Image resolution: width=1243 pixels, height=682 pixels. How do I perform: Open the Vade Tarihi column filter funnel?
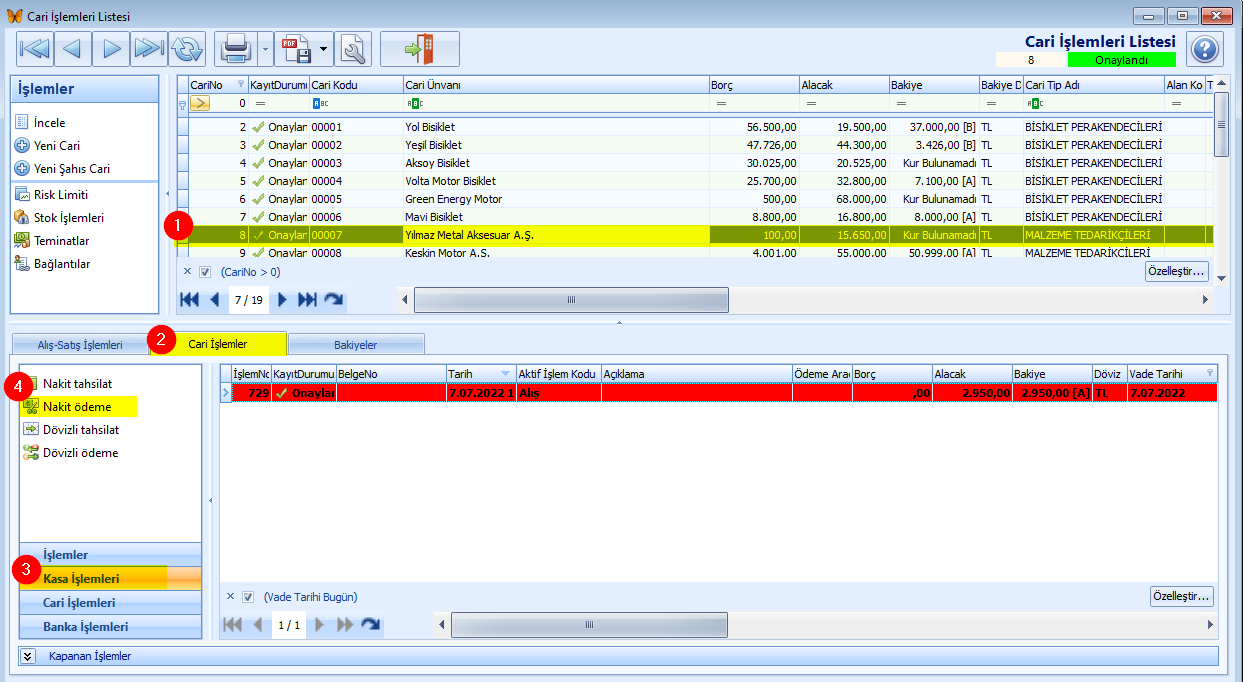click(x=1210, y=373)
